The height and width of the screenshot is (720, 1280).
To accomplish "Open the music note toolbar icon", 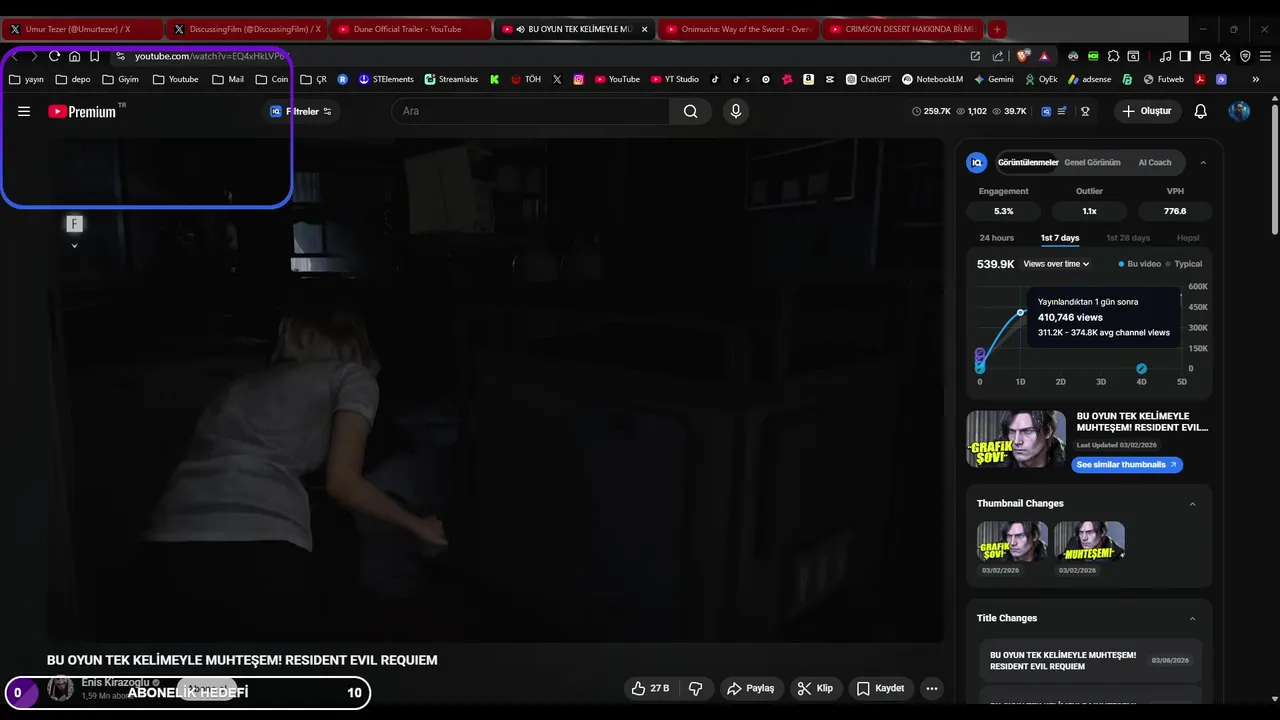I will pos(1165,56).
